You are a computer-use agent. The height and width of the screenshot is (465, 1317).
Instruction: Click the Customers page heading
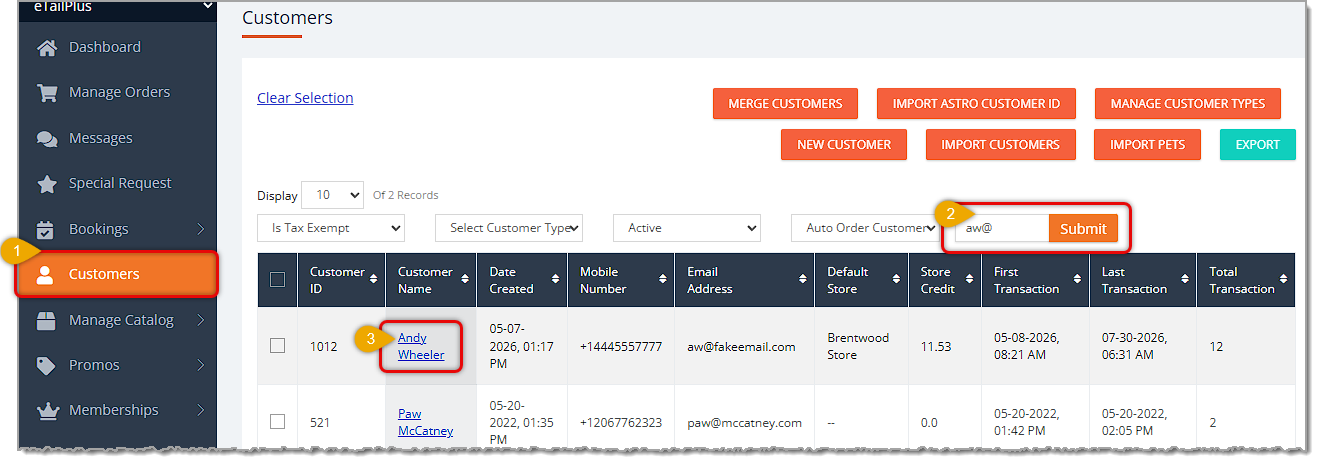(x=287, y=18)
